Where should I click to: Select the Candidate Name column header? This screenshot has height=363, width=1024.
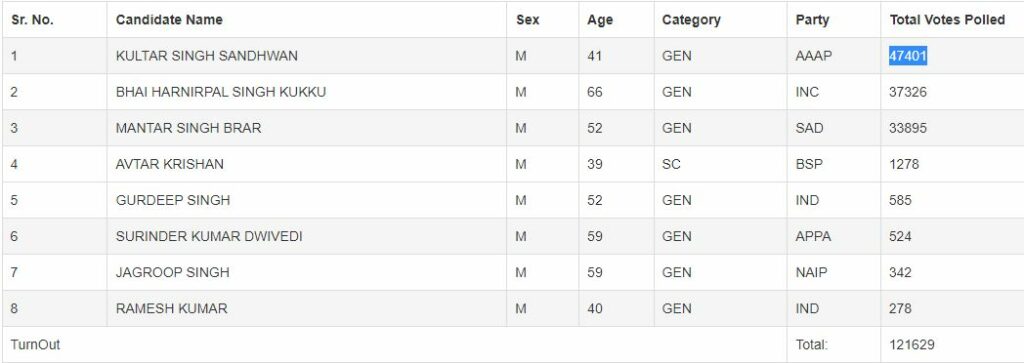coord(169,20)
